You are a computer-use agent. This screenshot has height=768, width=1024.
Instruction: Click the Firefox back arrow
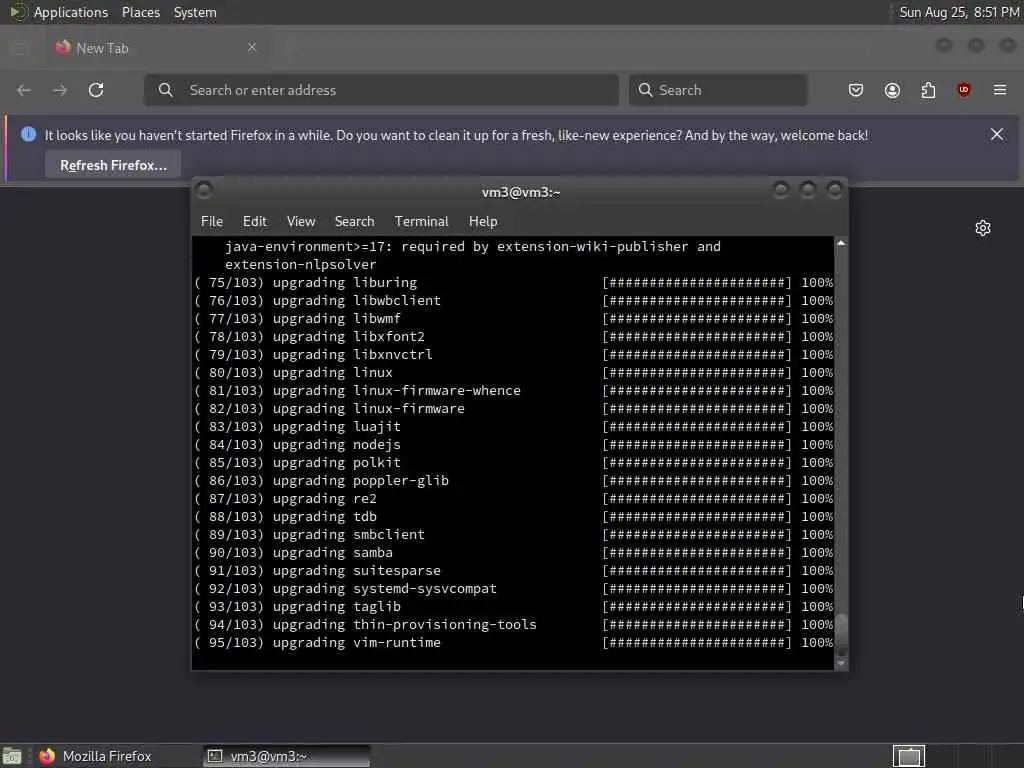point(24,90)
